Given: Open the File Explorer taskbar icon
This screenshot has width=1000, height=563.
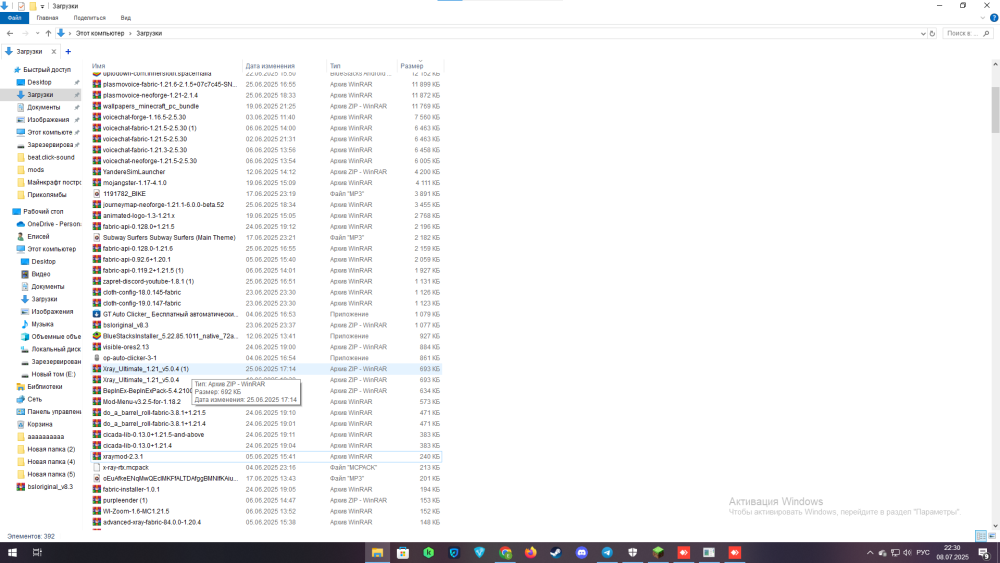Looking at the screenshot, I should click(x=378, y=553).
